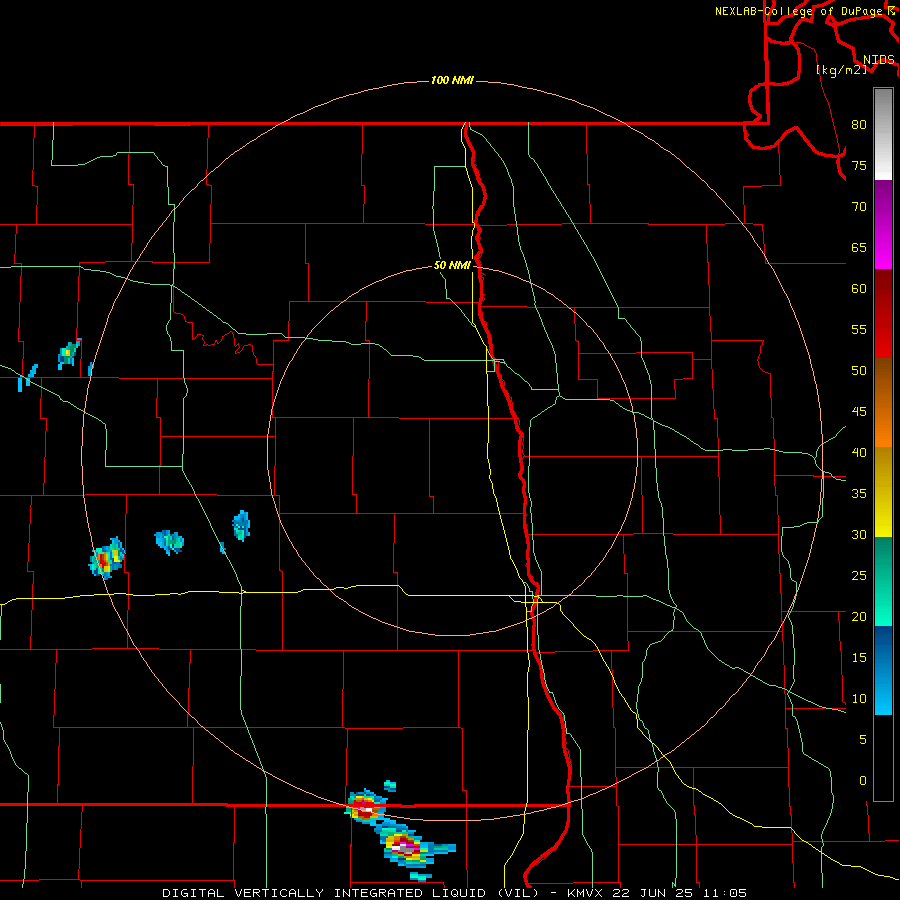The width and height of the screenshot is (900, 900).
Task: Click the black bottom segment of color bar
Action: click(x=883, y=758)
